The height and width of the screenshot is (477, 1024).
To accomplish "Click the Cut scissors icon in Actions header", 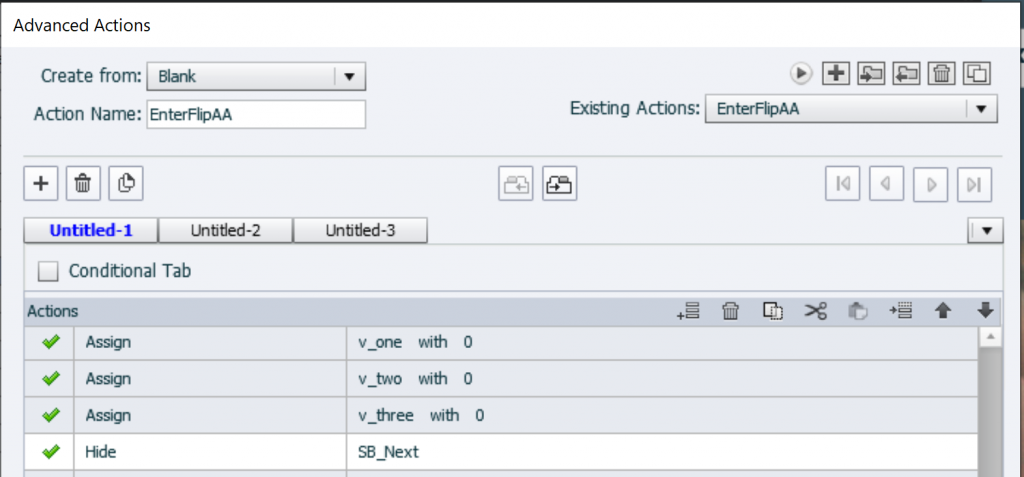I will click(x=815, y=312).
